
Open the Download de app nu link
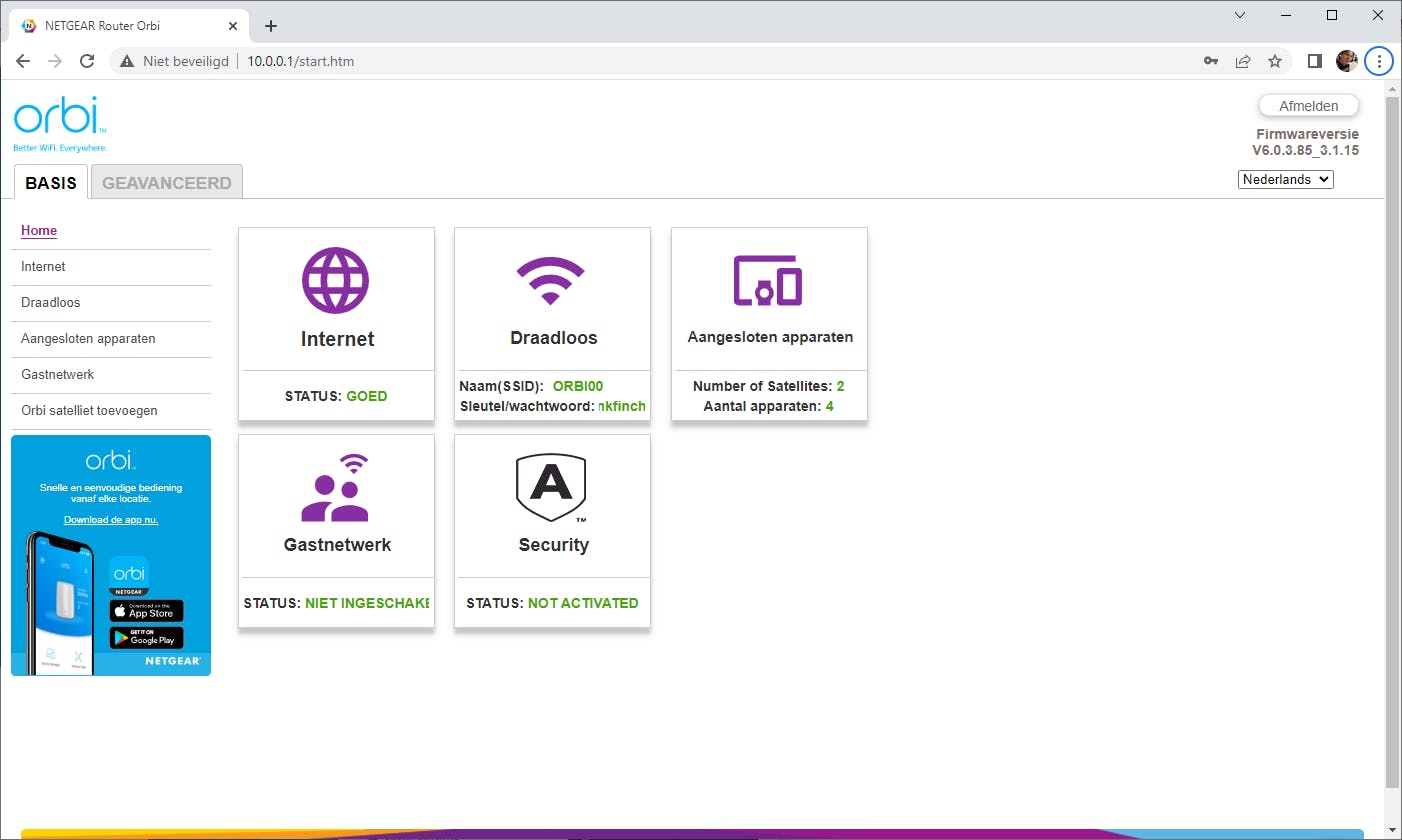click(110, 519)
